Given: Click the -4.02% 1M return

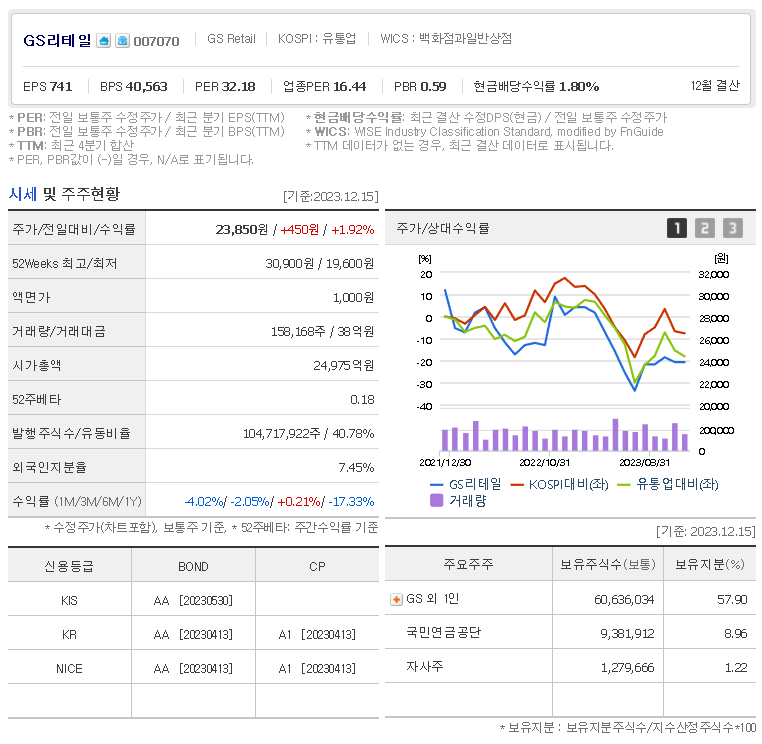Looking at the screenshot, I should coord(204,501).
